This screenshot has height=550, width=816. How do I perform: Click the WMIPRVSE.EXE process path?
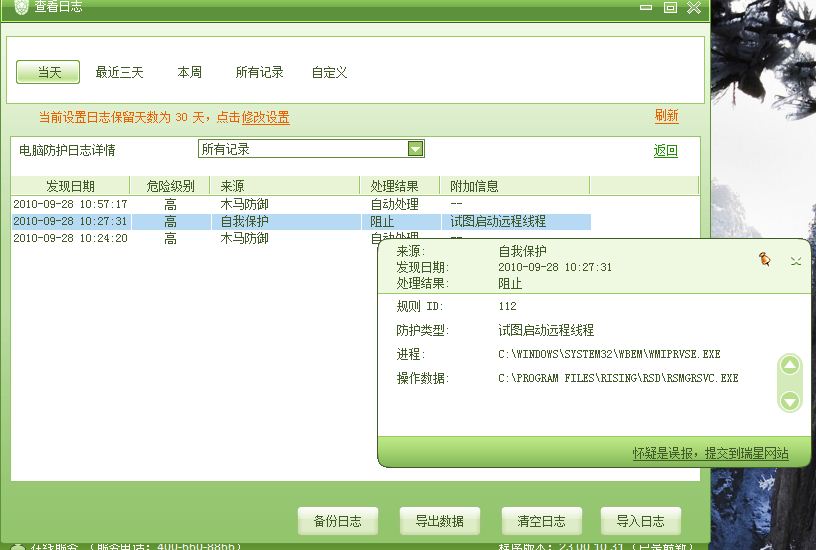[x=609, y=354]
